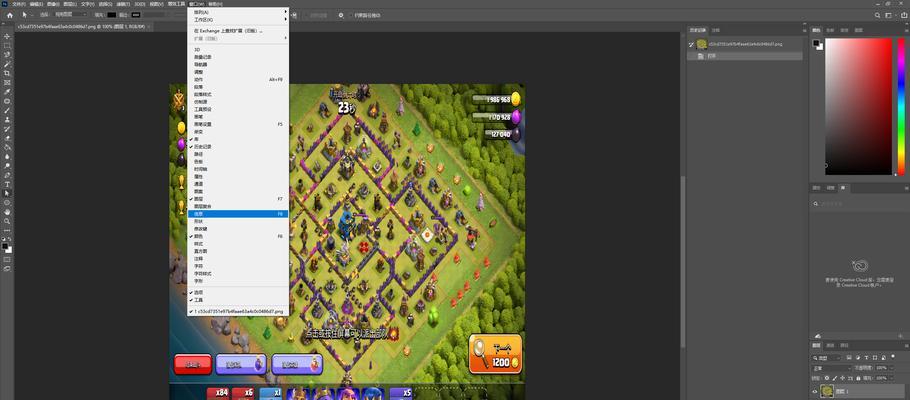This screenshot has width=910, height=400.
Task: Pick a shade in the color field
Action: pos(858,106)
